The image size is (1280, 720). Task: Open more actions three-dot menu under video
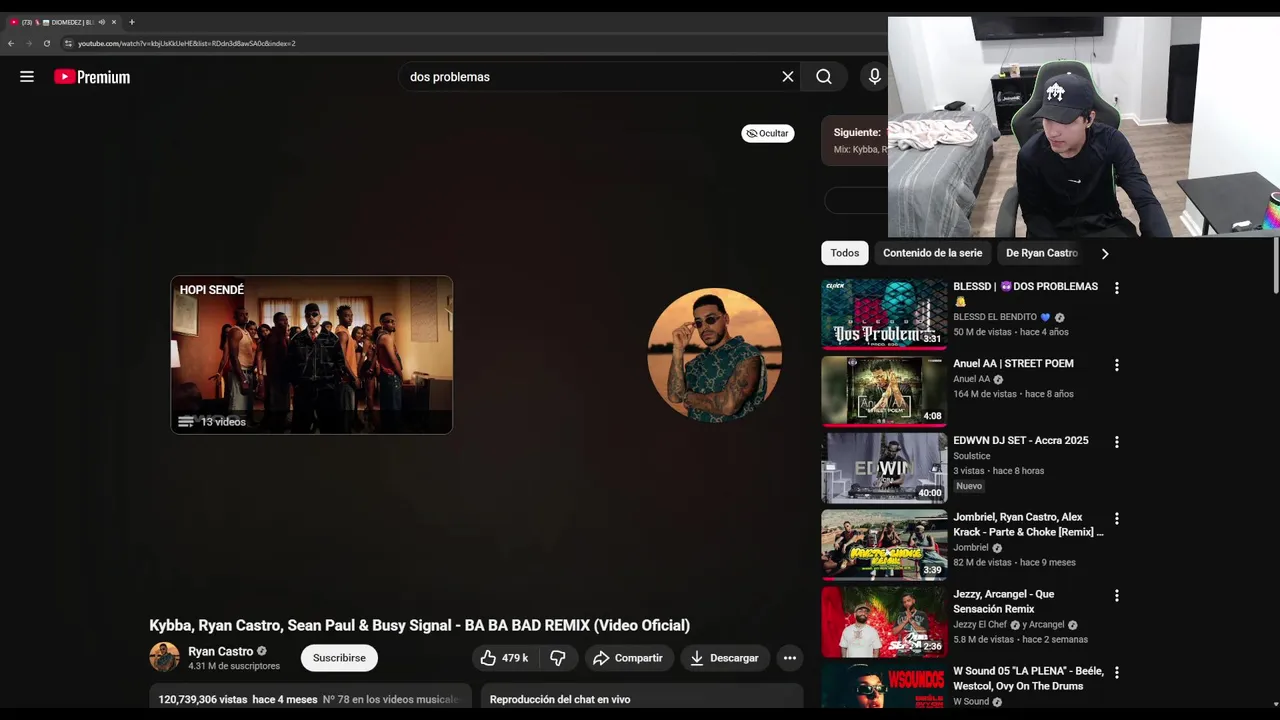[x=790, y=658]
